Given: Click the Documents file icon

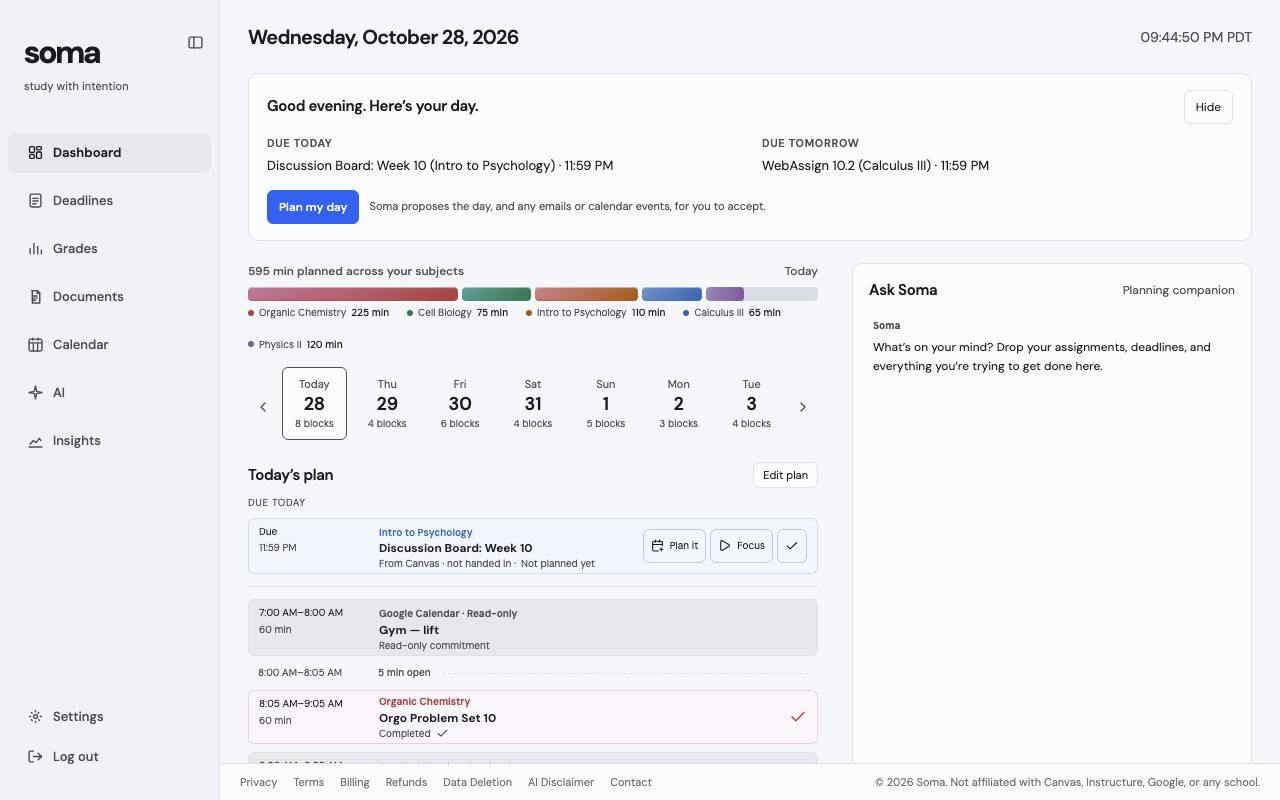Looking at the screenshot, I should [x=35, y=297].
